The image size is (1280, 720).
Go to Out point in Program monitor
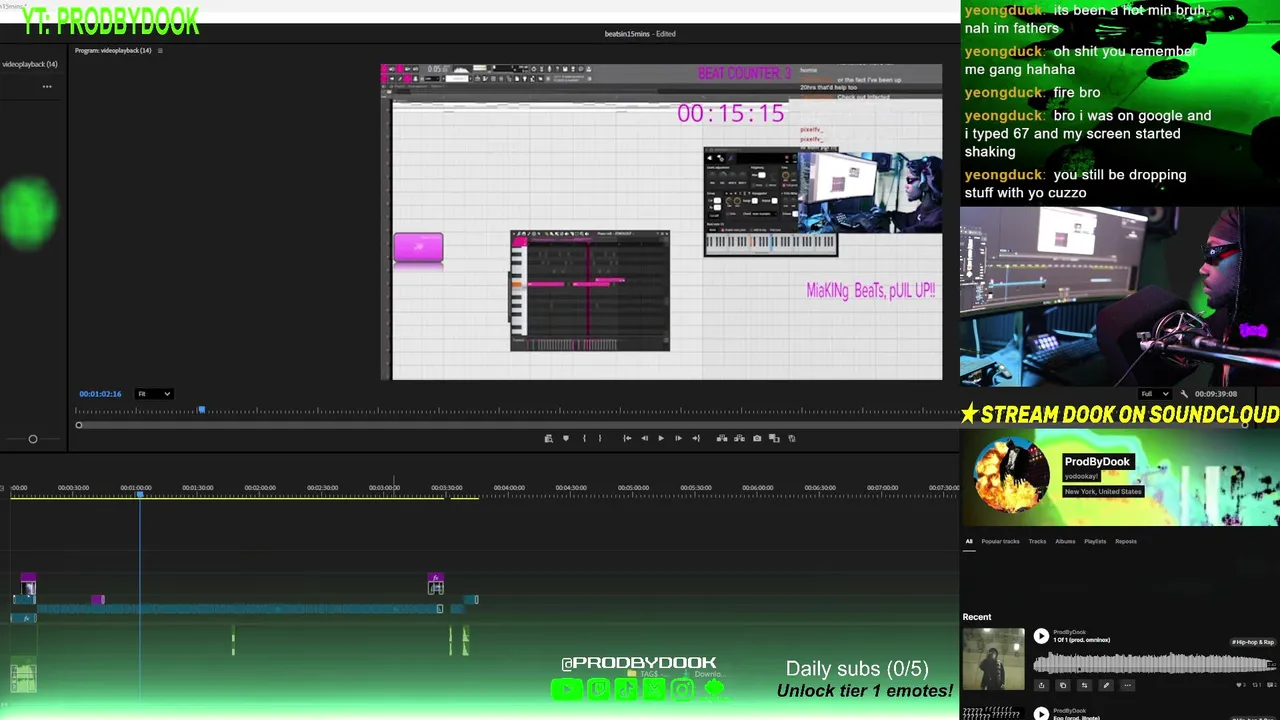[696, 438]
